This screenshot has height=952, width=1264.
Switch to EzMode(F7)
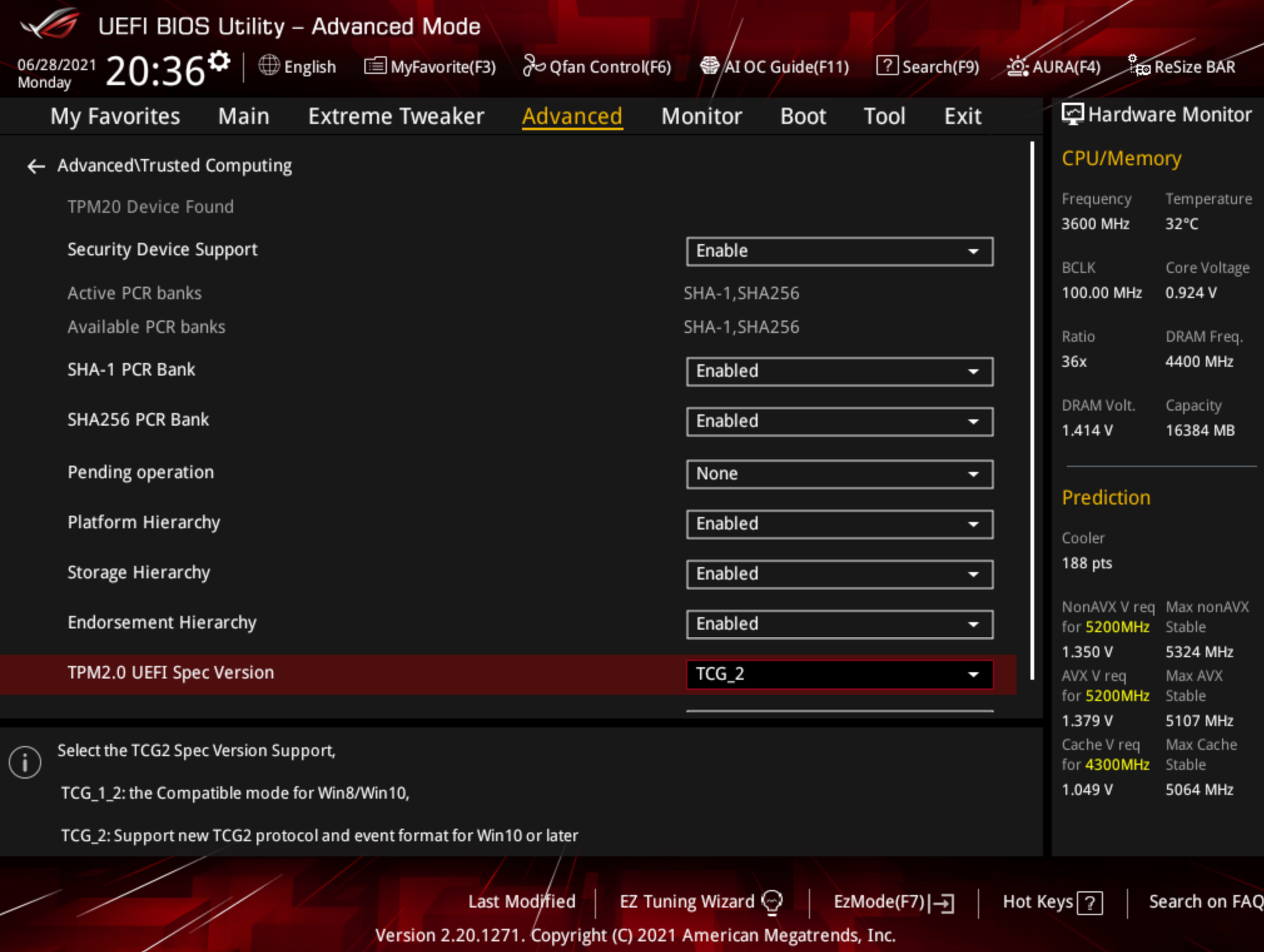click(894, 902)
